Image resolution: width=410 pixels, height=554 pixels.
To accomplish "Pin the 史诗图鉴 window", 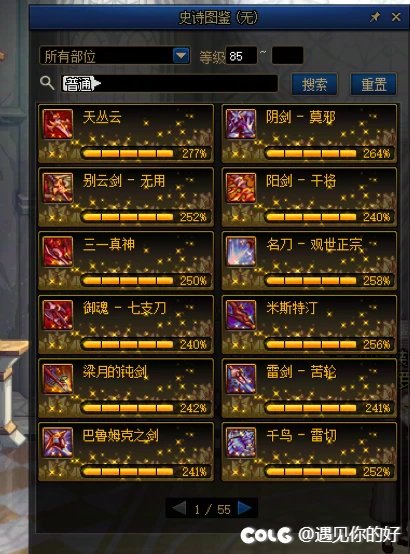I will point(375,17).
